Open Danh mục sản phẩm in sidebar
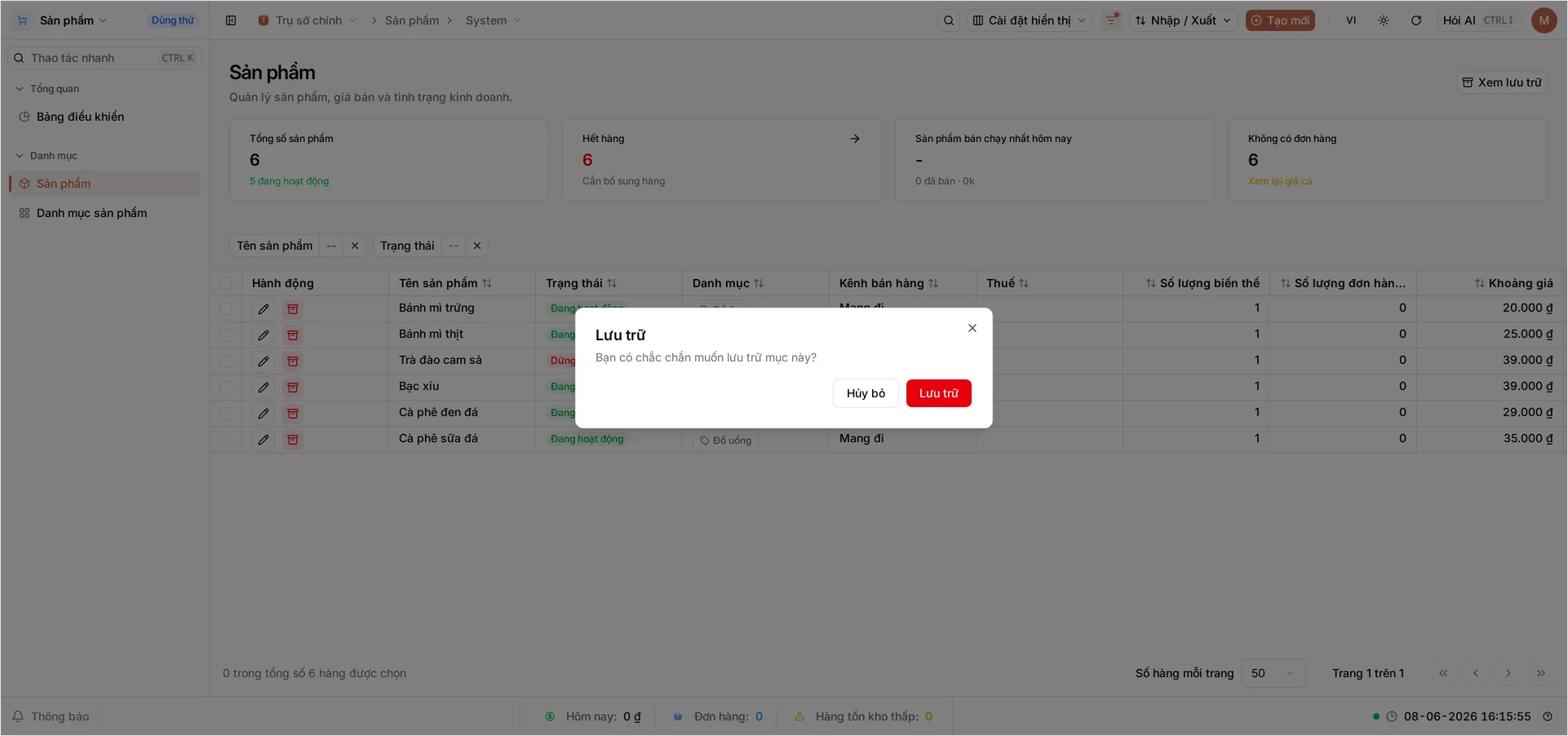 104,213
